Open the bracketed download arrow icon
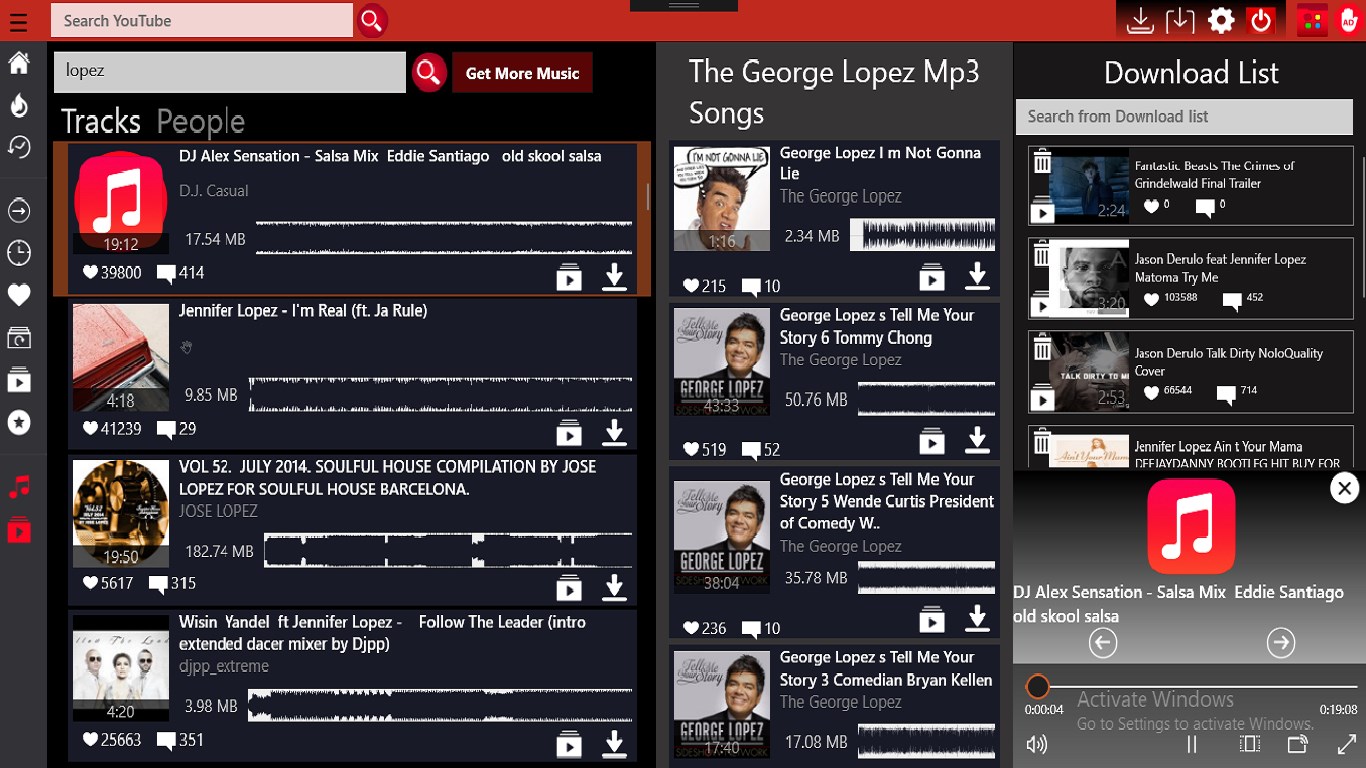This screenshot has height=768, width=1366. (x=1180, y=21)
